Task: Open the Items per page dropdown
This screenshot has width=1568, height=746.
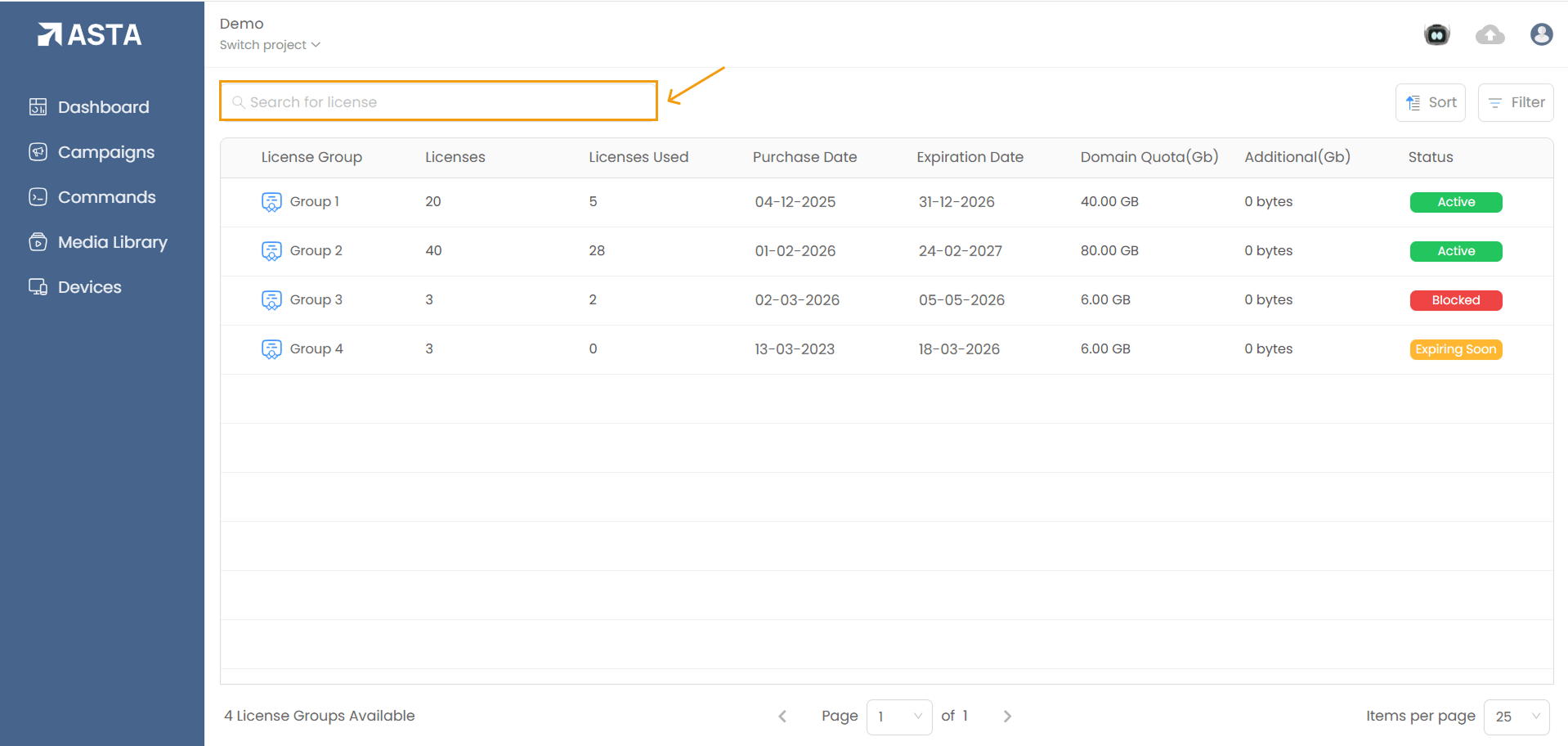Action: click(1516, 717)
